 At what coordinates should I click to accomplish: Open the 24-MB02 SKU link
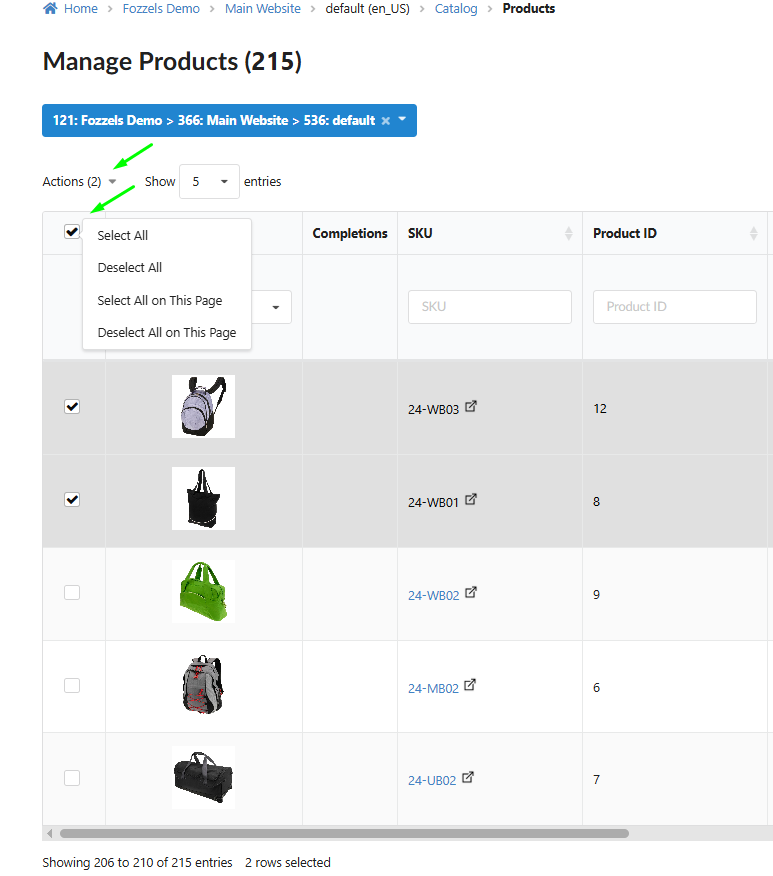click(433, 688)
